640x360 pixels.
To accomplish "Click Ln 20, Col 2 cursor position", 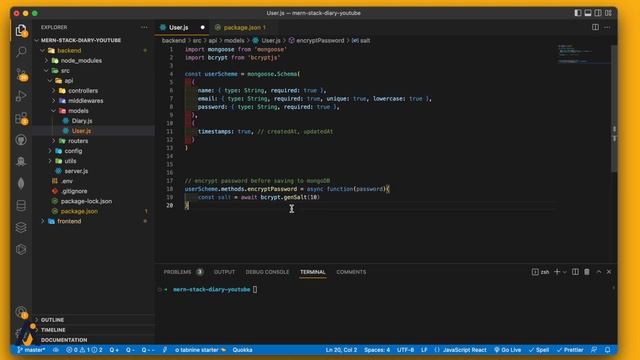I will click(x=341, y=350).
